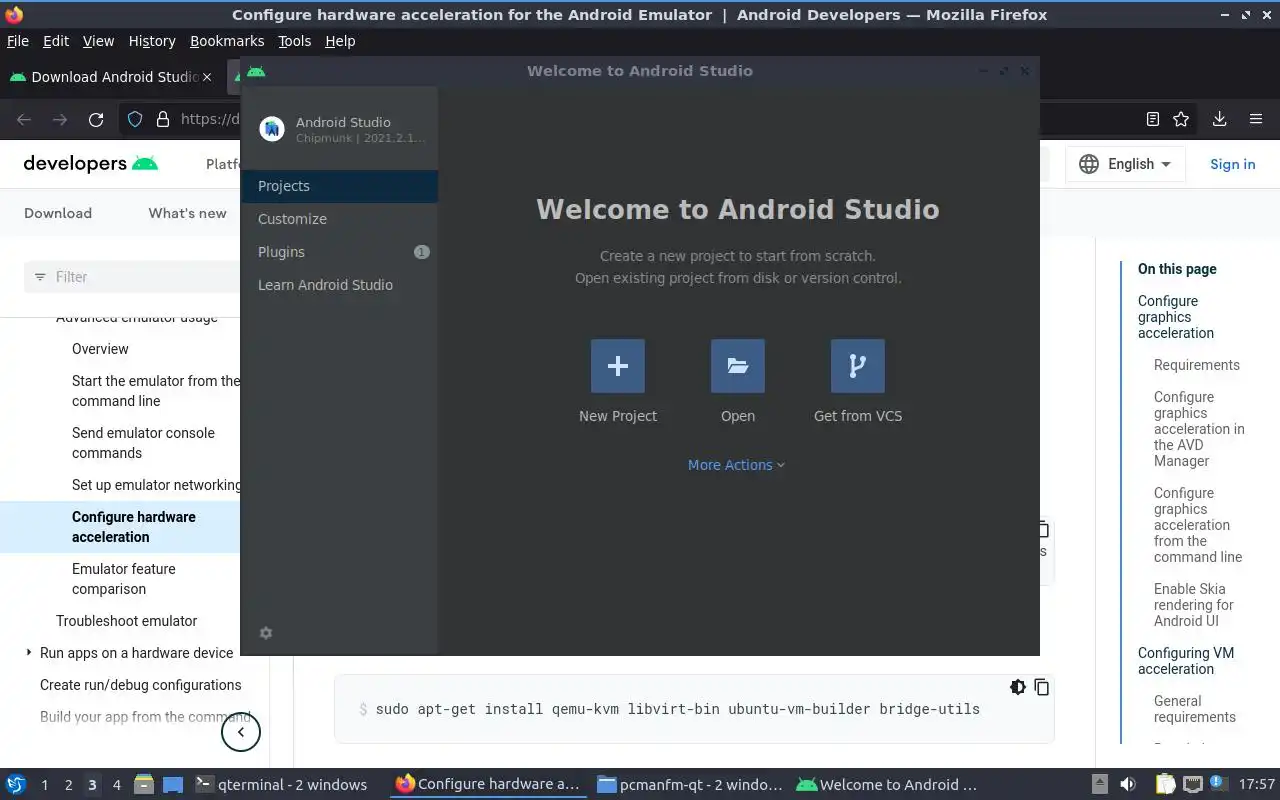Image resolution: width=1280 pixels, height=800 pixels.
Task: Switch to qterminal windows in taskbar
Action: click(282, 784)
